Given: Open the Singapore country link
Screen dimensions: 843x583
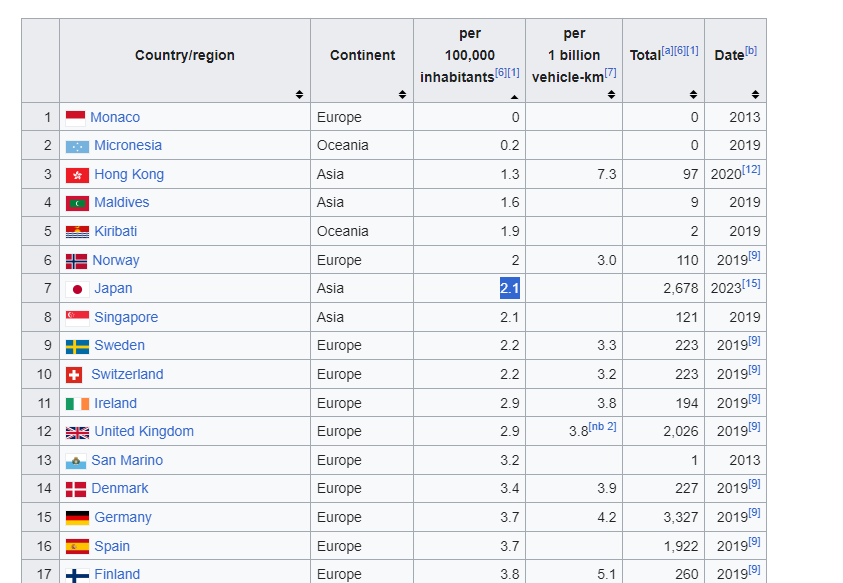Looking at the screenshot, I should (x=126, y=317).
